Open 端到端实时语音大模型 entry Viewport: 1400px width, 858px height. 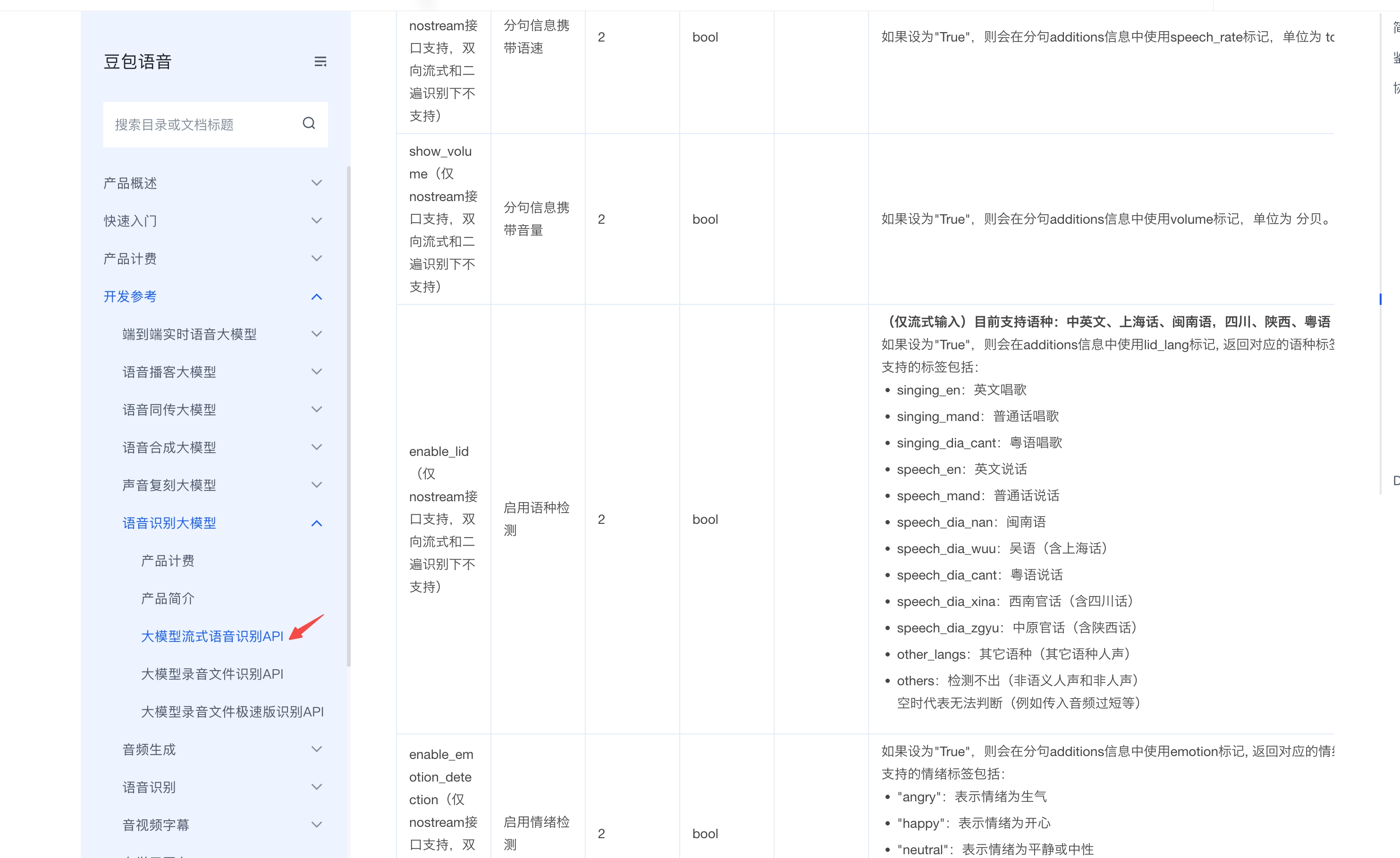click(x=189, y=334)
